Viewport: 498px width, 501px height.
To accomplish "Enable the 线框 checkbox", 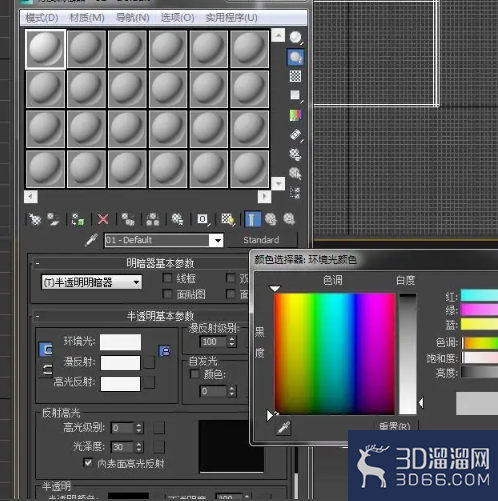I will (x=167, y=278).
